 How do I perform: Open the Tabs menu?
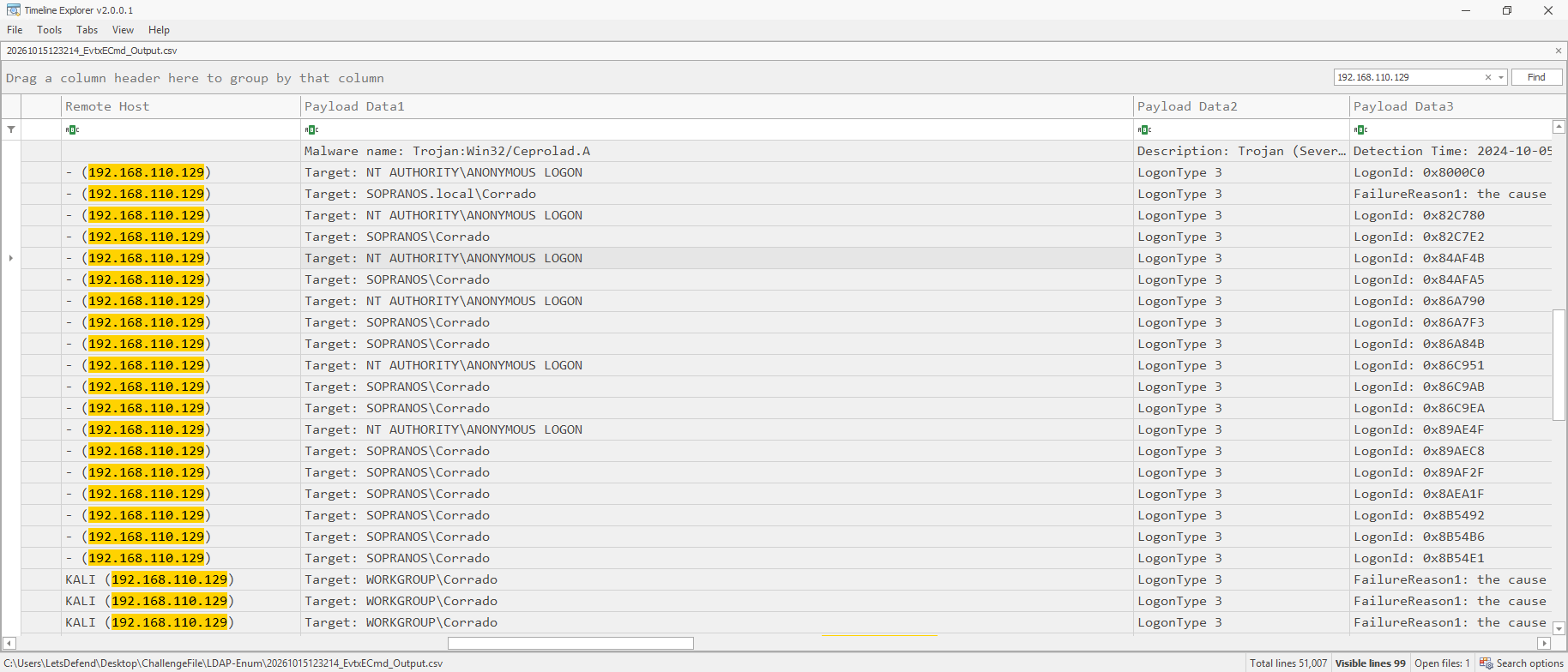[87, 30]
